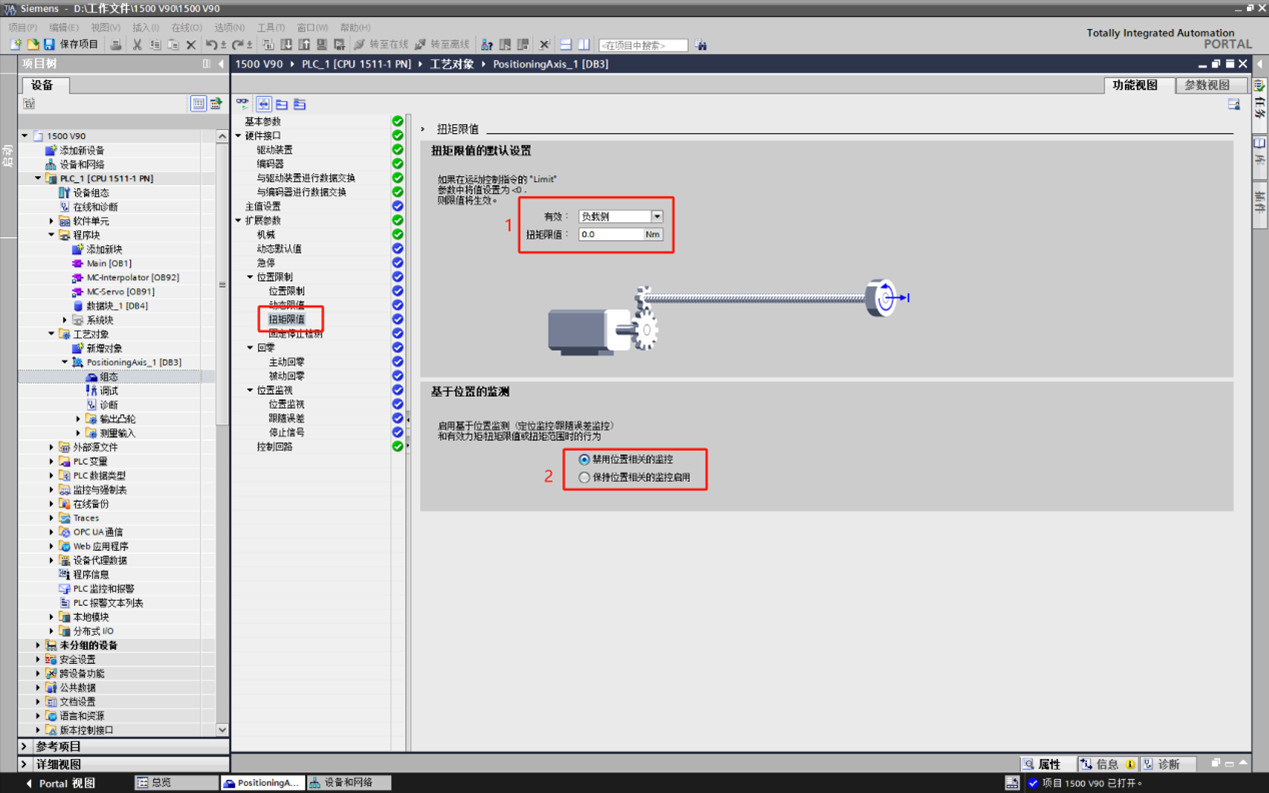Select MC-Servo [OB91] block
Screen dimensions: 1269x793
tap(120, 291)
